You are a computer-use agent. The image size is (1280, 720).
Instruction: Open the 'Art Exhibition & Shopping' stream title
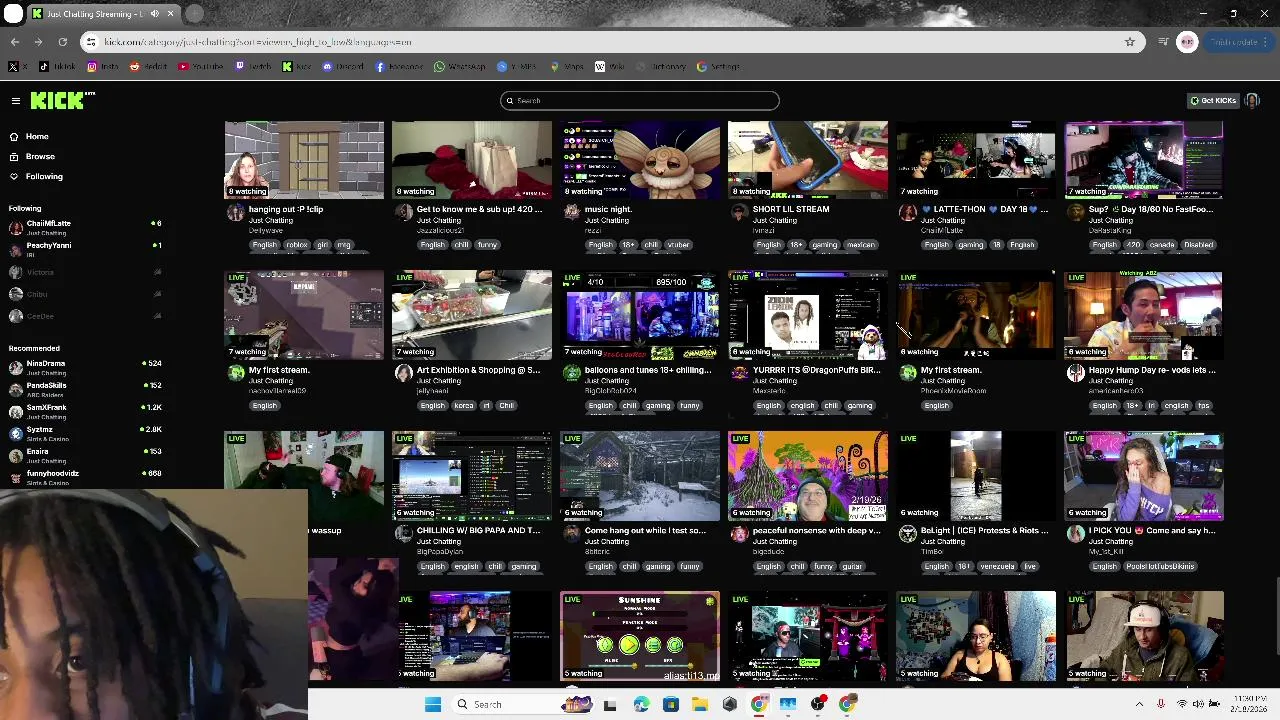[x=478, y=370]
